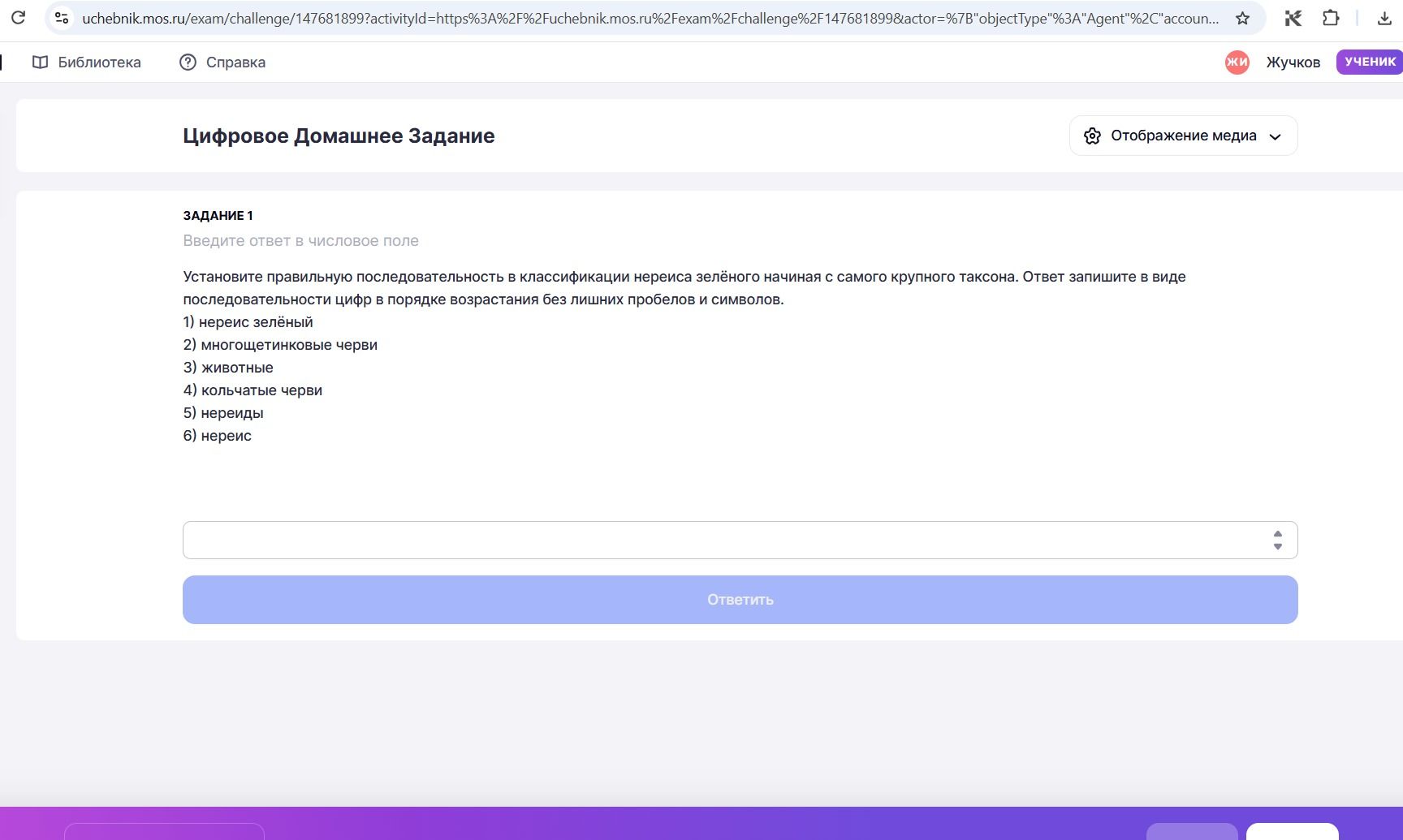Focus the numeric answer input field
The width and height of the screenshot is (1403, 840).
[740, 540]
